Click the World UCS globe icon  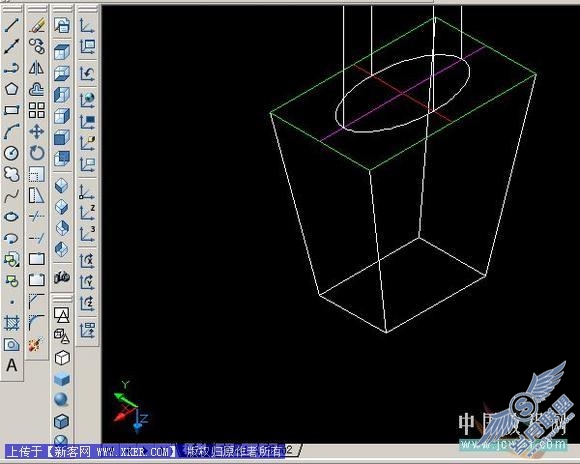click(87, 99)
